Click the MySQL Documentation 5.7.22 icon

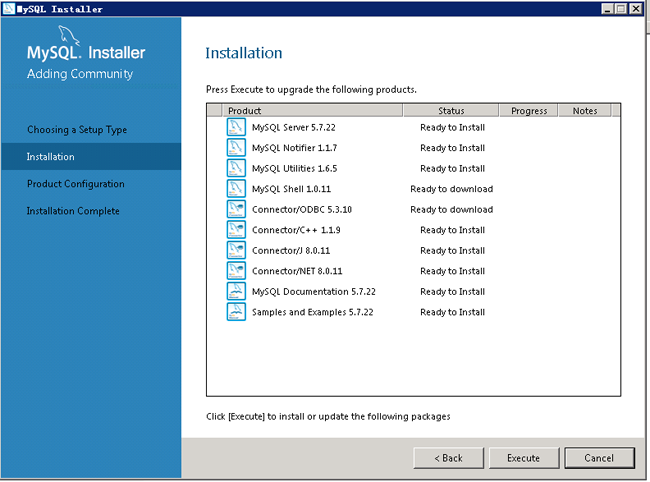tap(236, 291)
